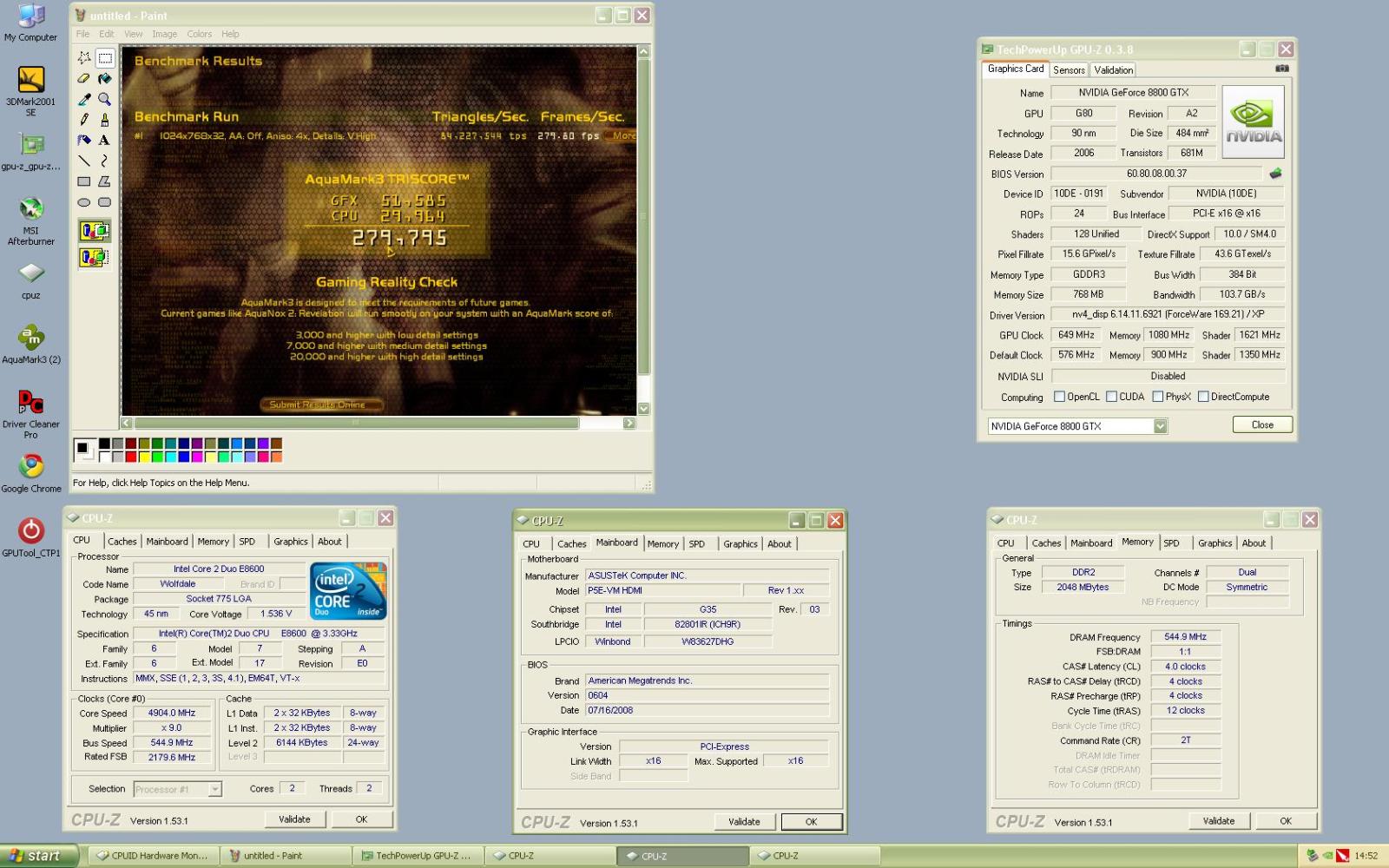Select the Driver Cleaner Pro desktop icon

[31, 414]
